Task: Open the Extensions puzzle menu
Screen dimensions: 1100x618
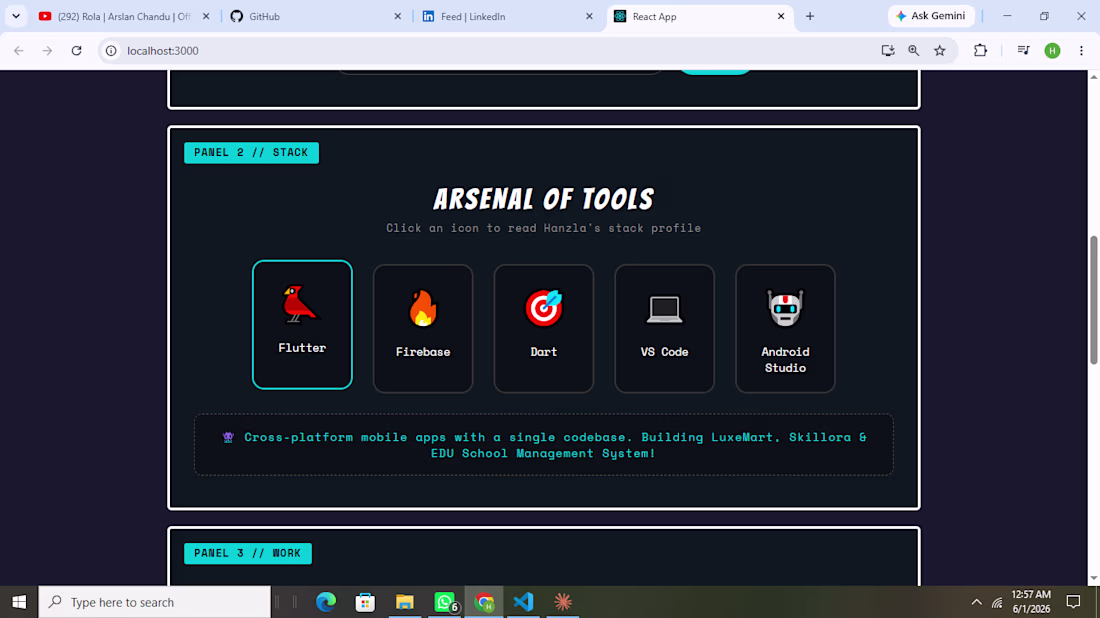Action: [980, 51]
